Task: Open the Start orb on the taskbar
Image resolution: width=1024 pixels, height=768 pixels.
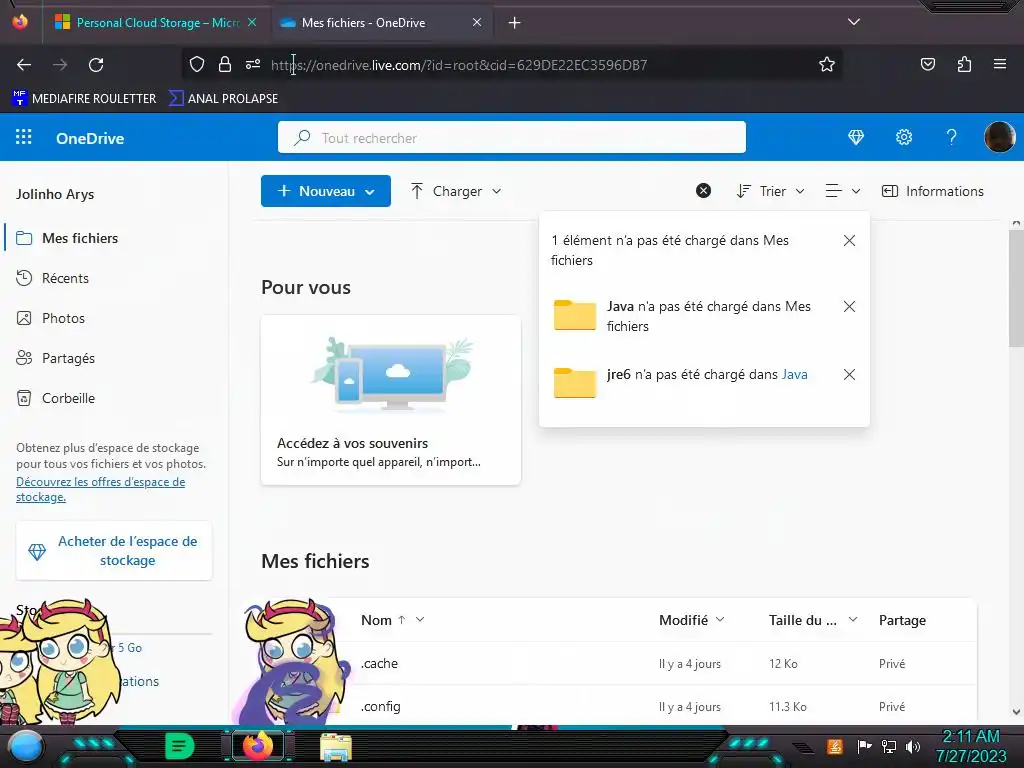Action: point(24,747)
